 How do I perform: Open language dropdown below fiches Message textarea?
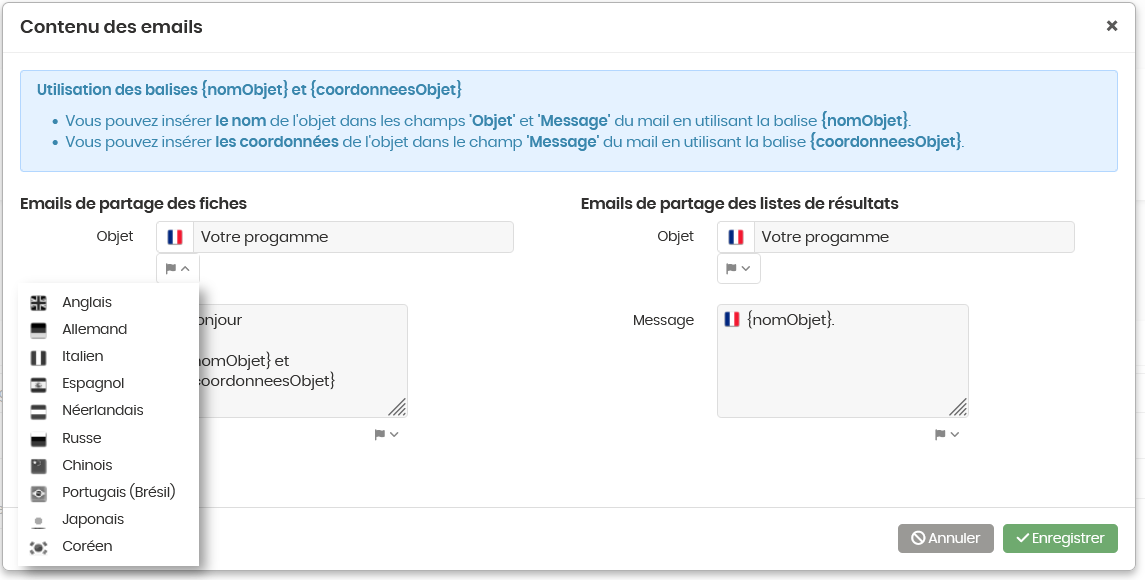coord(386,435)
